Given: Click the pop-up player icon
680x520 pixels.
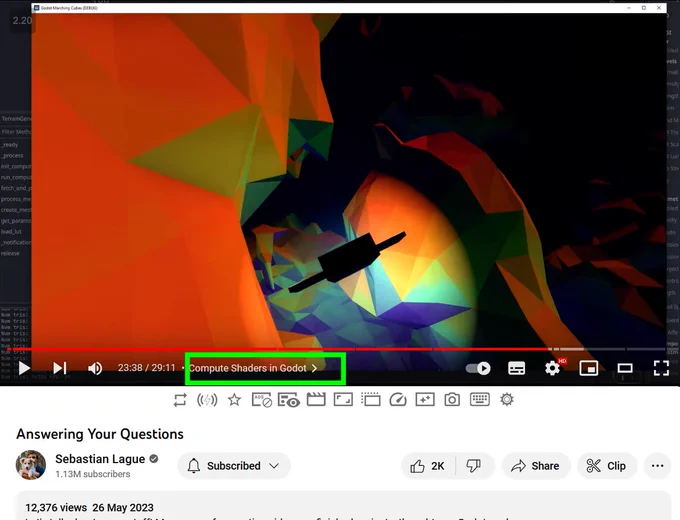Looking at the screenshot, I should tap(370, 399).
